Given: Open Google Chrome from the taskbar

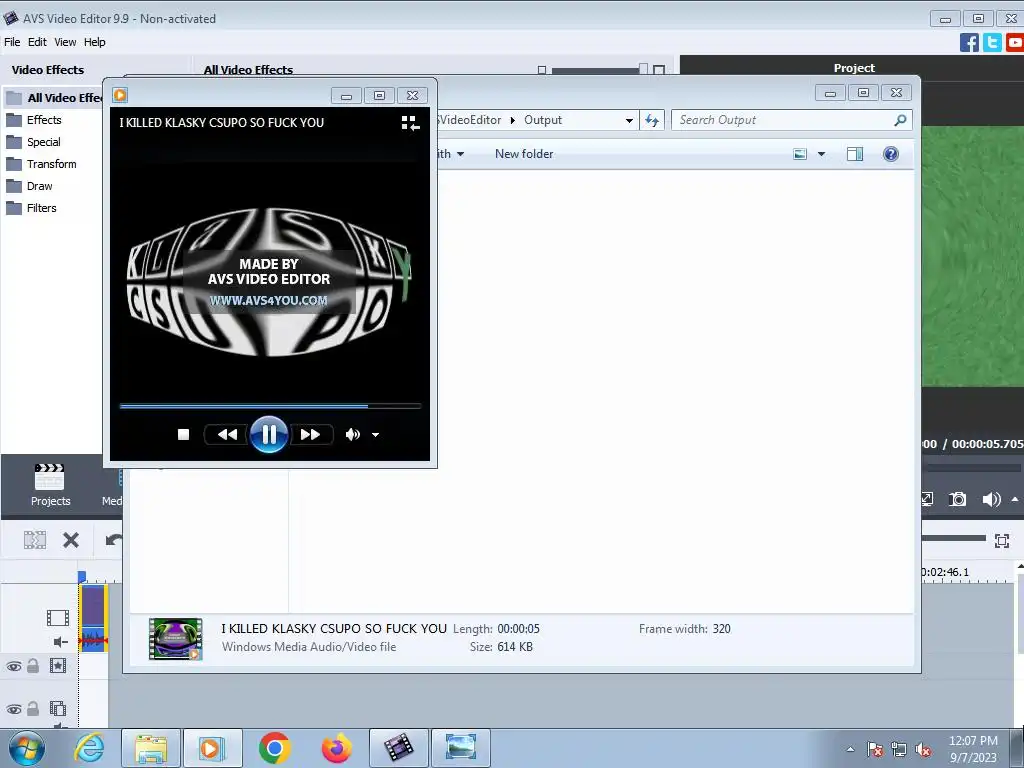Looking at the screenshot, I should [x=274, y=748].
